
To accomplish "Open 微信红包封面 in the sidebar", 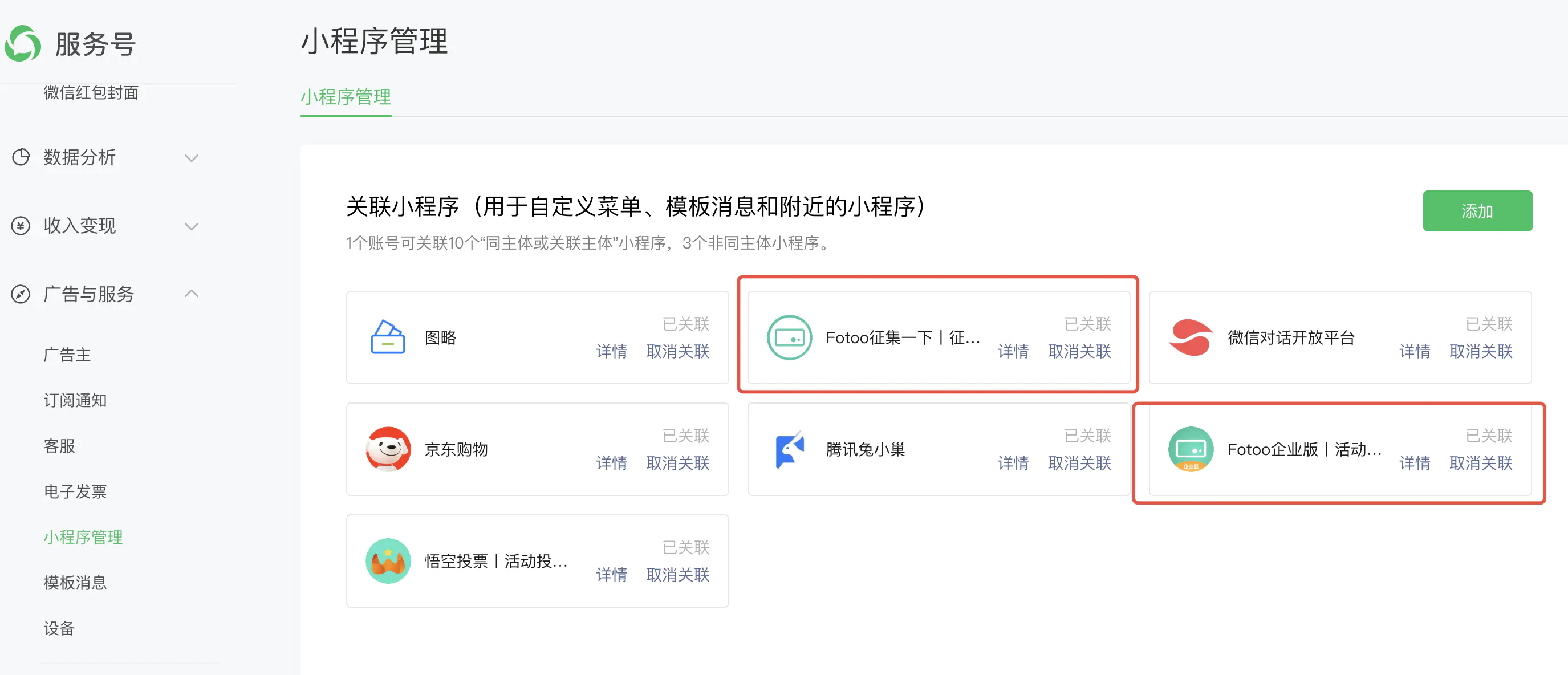I will pos(91,92).
